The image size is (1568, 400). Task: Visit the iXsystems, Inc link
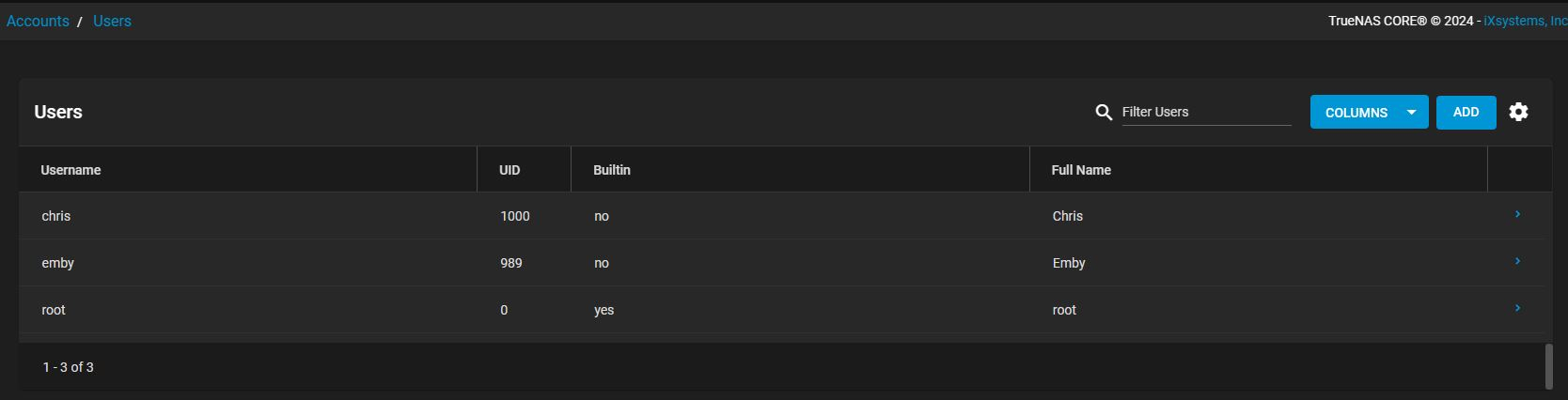[1525, 21]
